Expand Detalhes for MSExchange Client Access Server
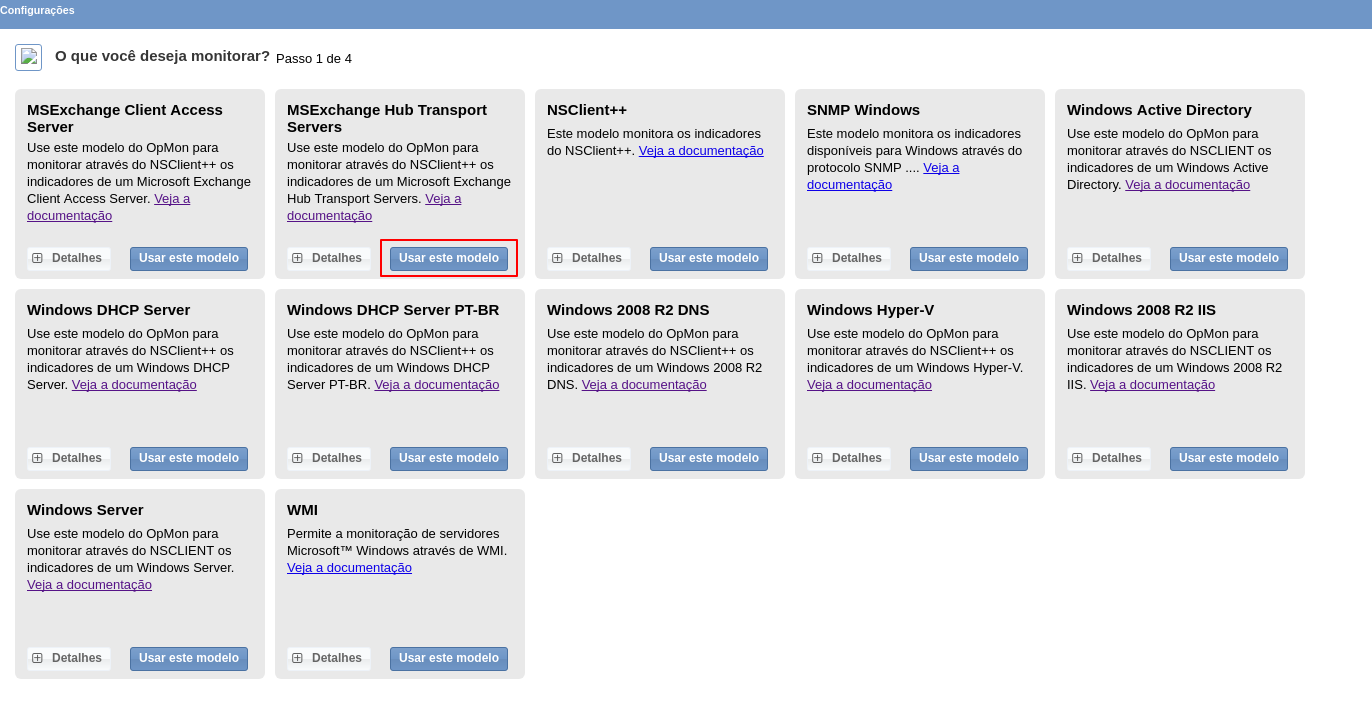This screenshot has height=719, width=1372. click(69, 259)
